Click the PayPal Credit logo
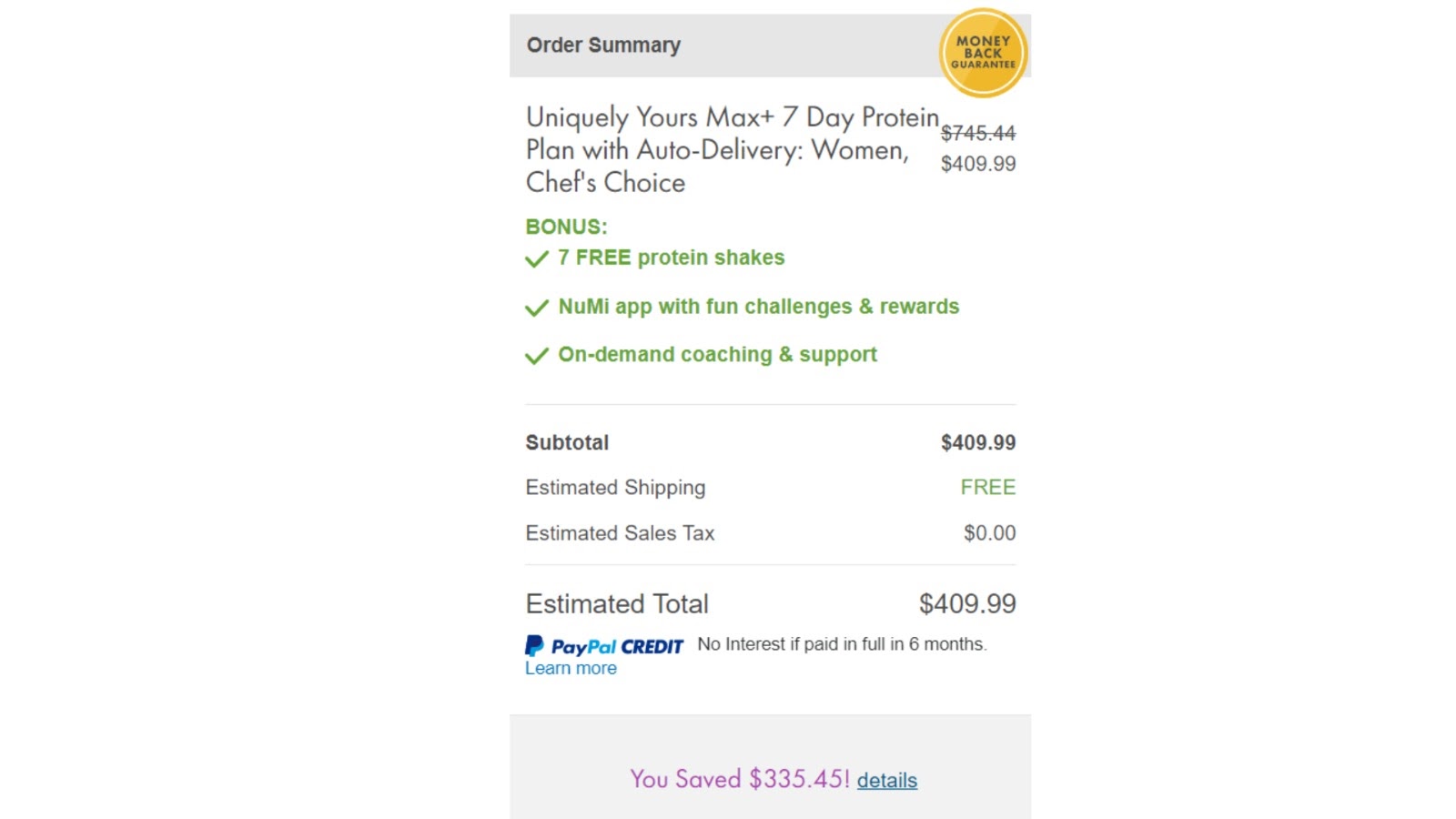The image size is (1456, 819). [604, 646]
